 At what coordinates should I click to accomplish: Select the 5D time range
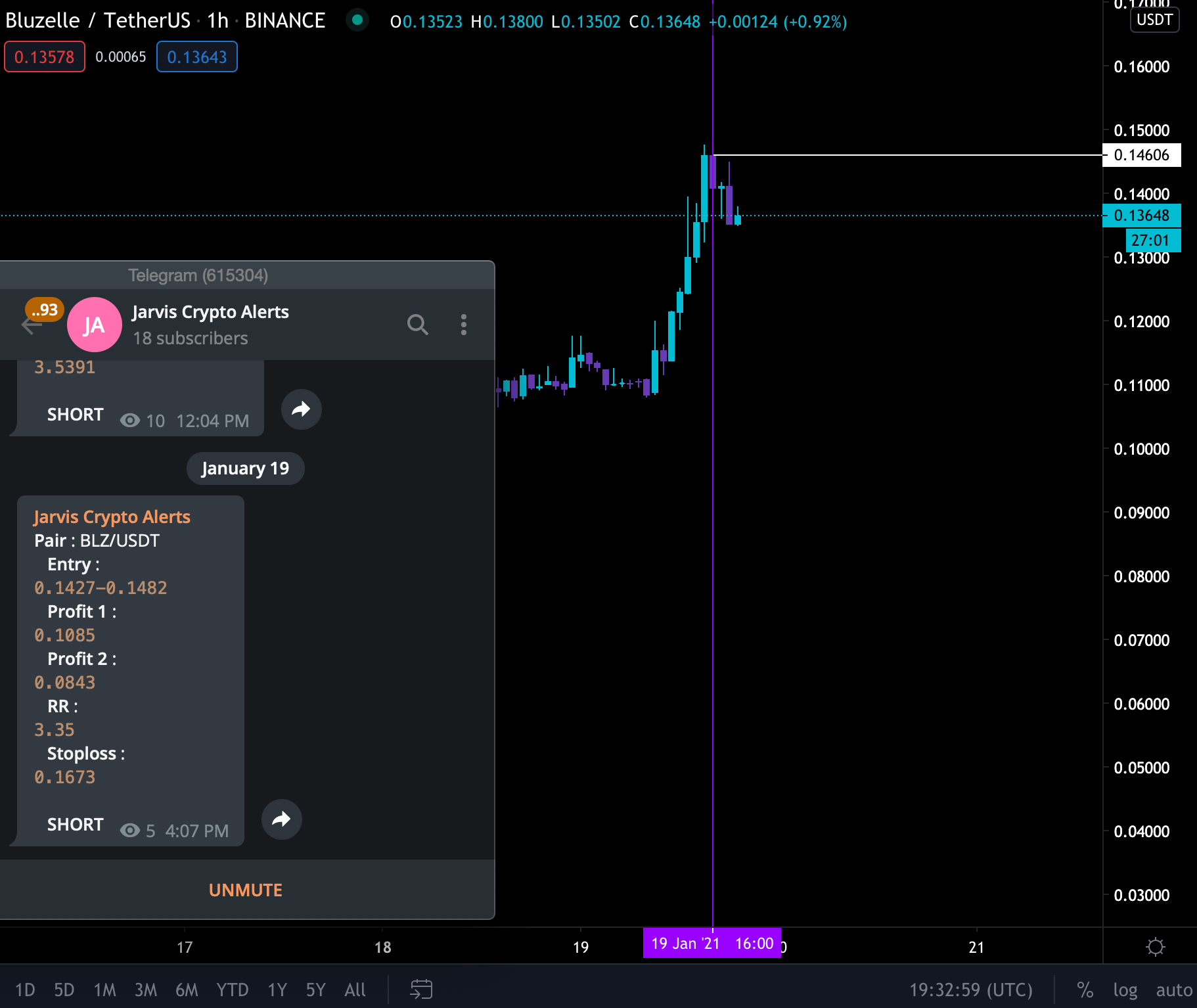(64, 990)
